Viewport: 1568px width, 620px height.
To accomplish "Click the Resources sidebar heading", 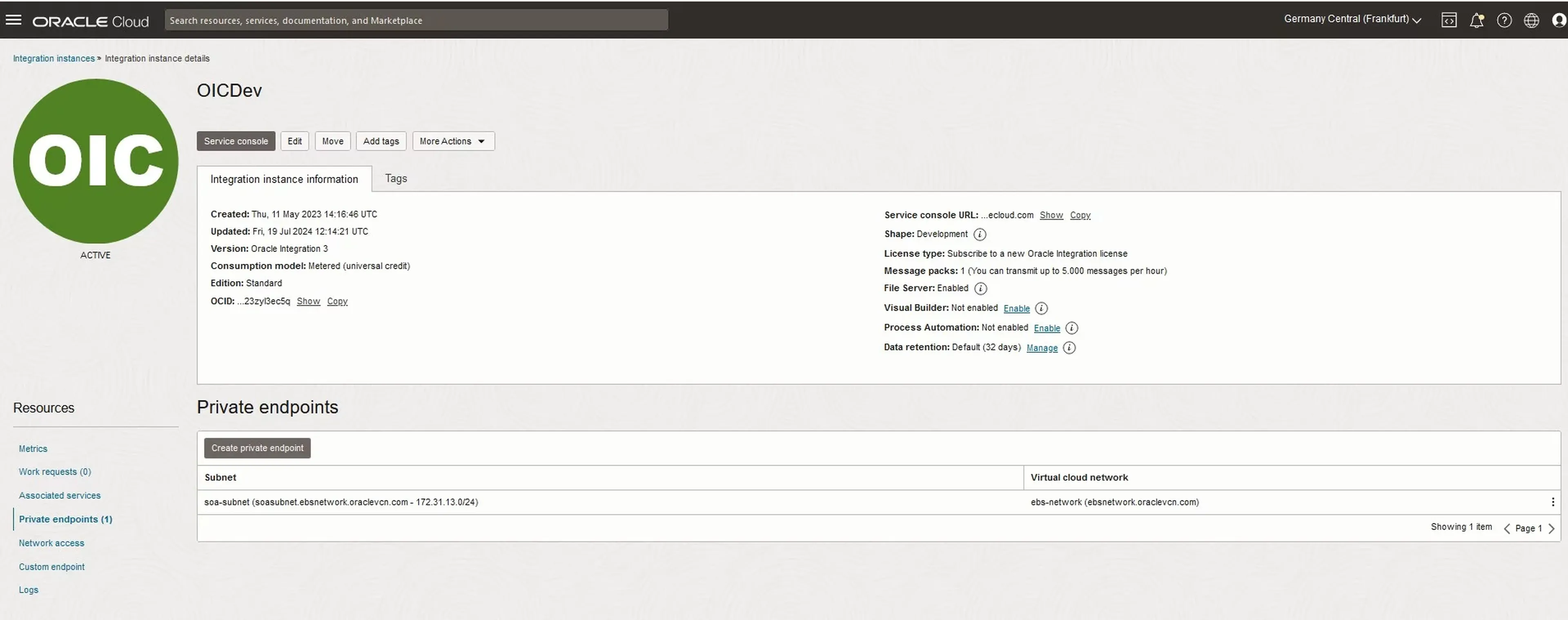I will pos(44,408).
